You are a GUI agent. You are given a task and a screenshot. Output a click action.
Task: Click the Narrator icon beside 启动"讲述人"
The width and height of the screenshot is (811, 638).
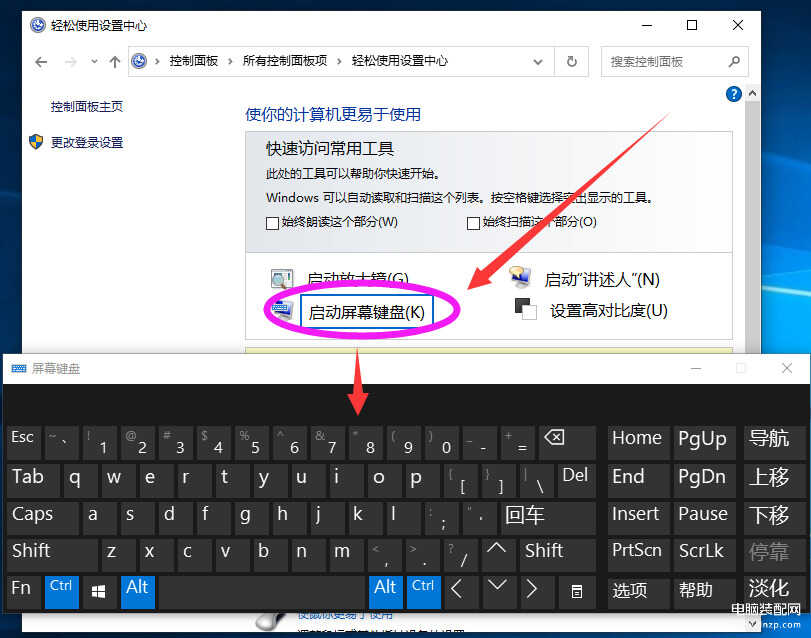(520, 277)
